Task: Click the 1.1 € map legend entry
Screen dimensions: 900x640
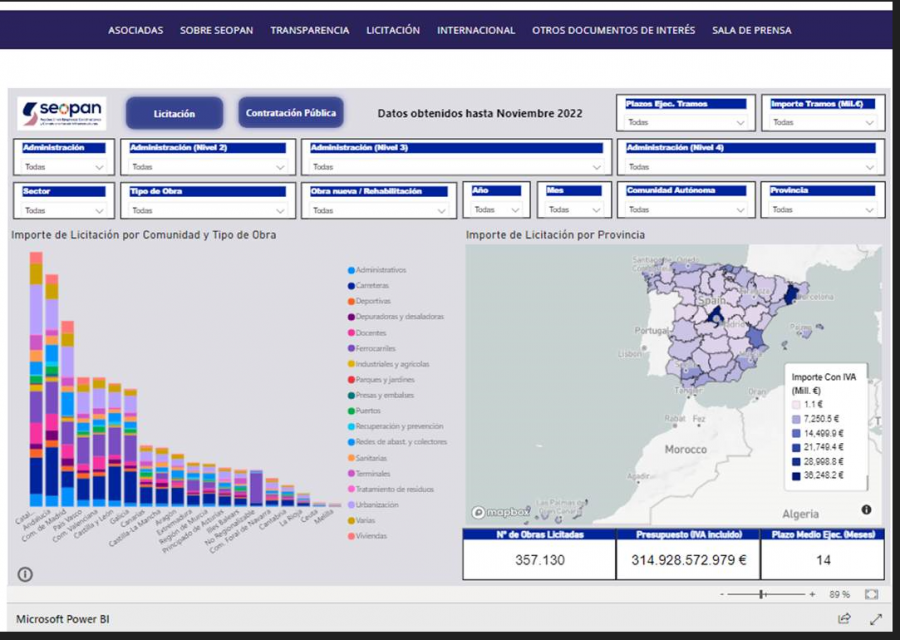Action: [808, 405]
